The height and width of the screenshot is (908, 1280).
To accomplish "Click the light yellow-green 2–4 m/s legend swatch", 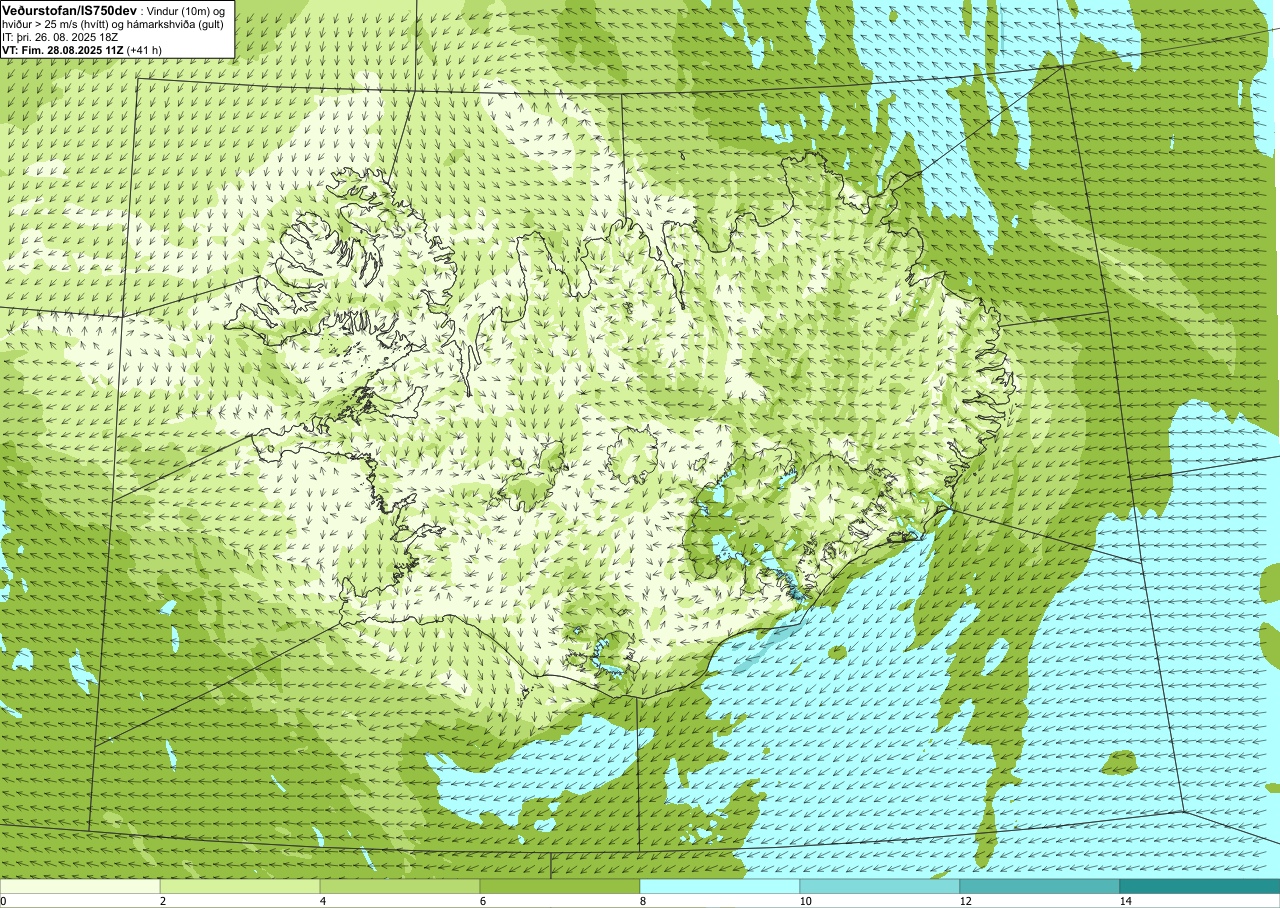I will (x=240, y=886).
